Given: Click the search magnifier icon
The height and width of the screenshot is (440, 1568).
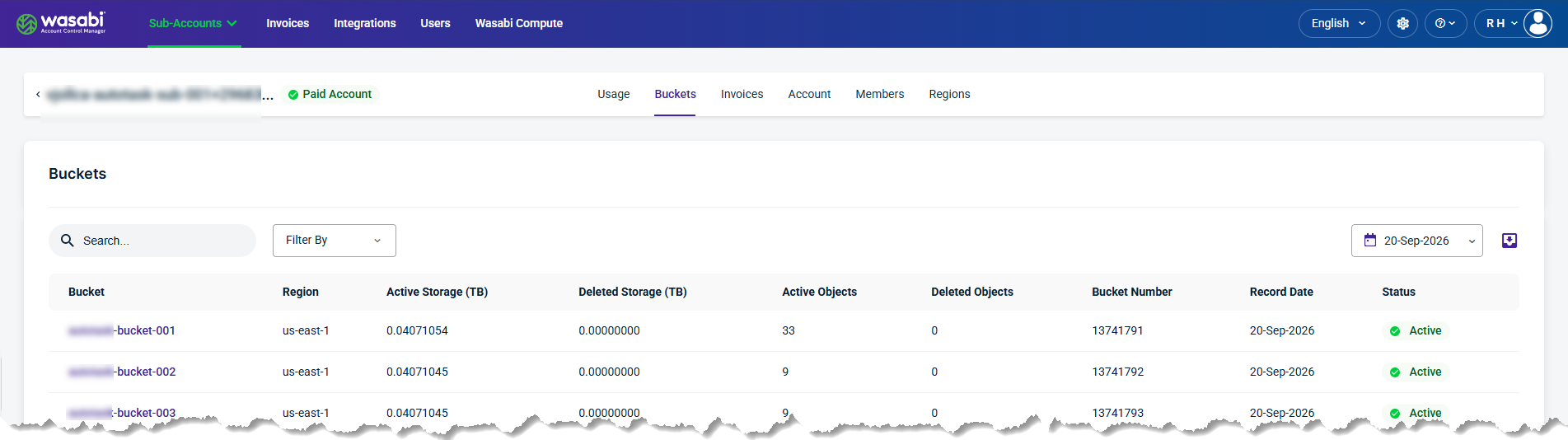Looking at the screenshot, I should click(68, 240).
